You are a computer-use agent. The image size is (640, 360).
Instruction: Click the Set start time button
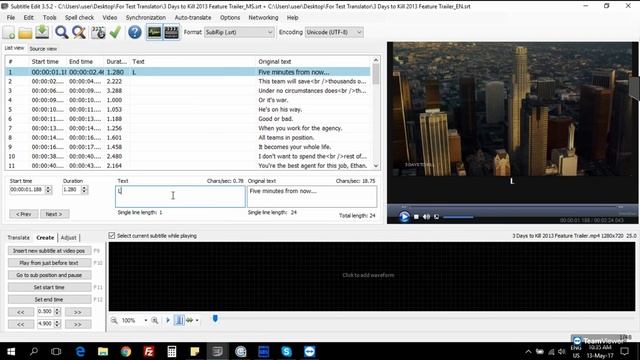click(49, 287)
